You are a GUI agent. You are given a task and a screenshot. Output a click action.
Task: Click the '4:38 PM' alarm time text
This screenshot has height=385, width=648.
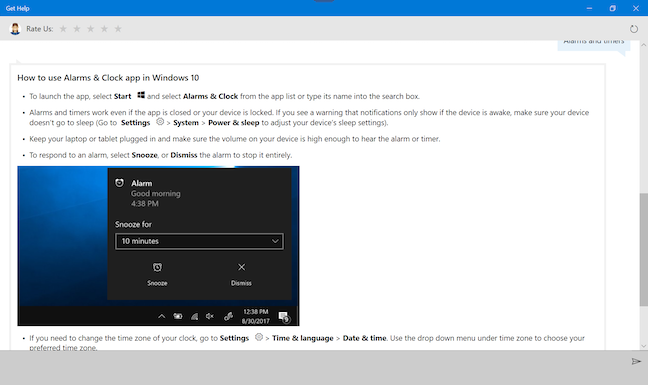(x=145, y=204)
